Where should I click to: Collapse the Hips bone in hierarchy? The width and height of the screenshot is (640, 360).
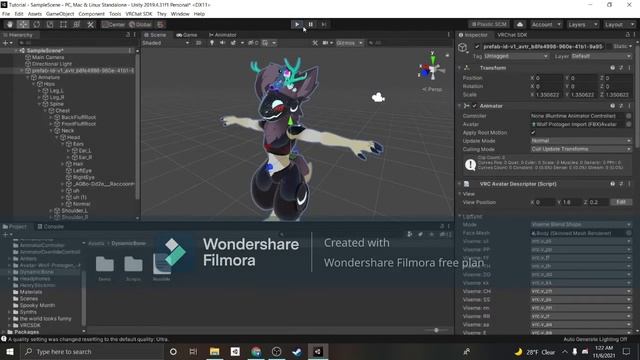pos(34,84)
